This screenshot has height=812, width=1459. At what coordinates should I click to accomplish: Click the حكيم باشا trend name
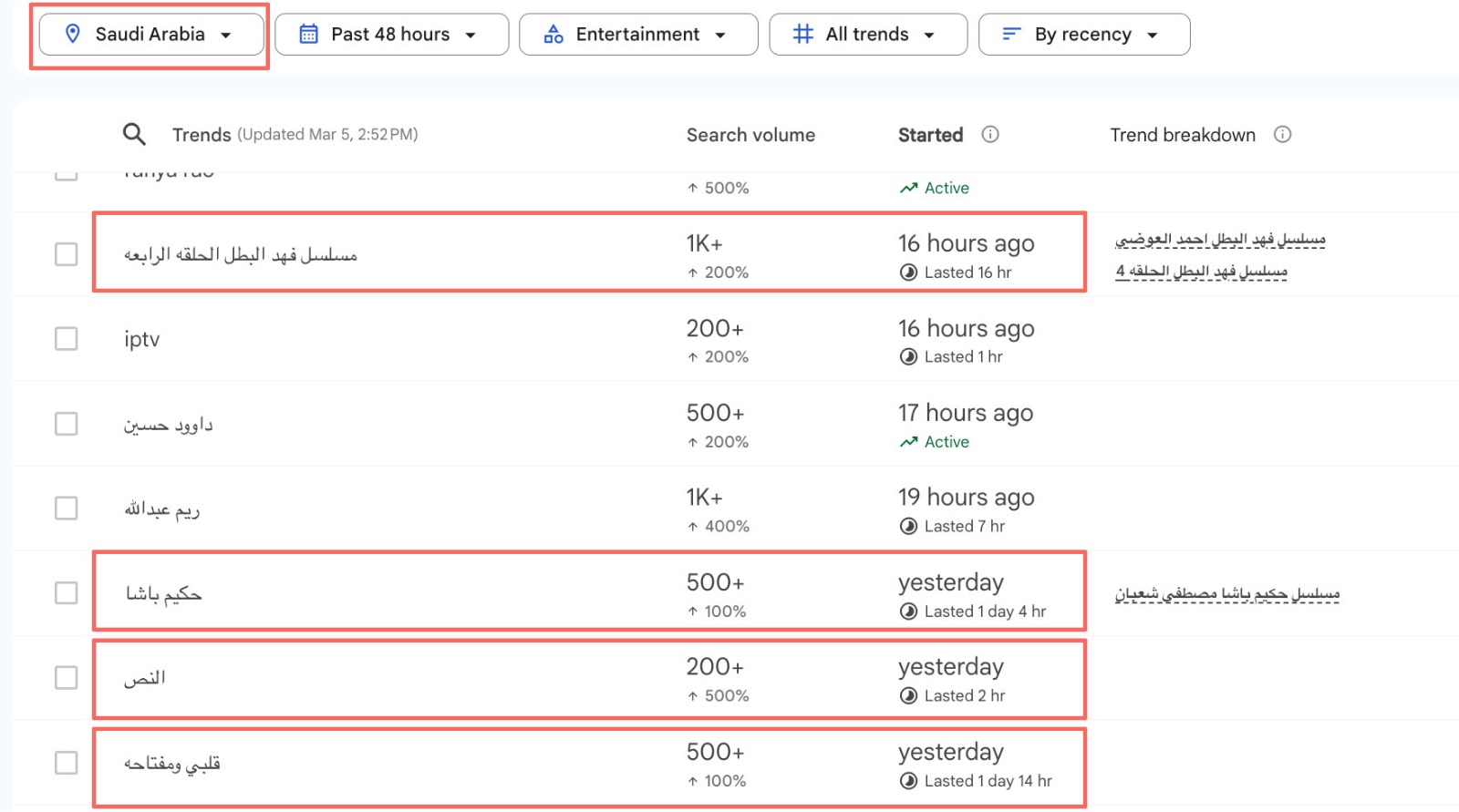pyautogui.click(x=164, y=594)
